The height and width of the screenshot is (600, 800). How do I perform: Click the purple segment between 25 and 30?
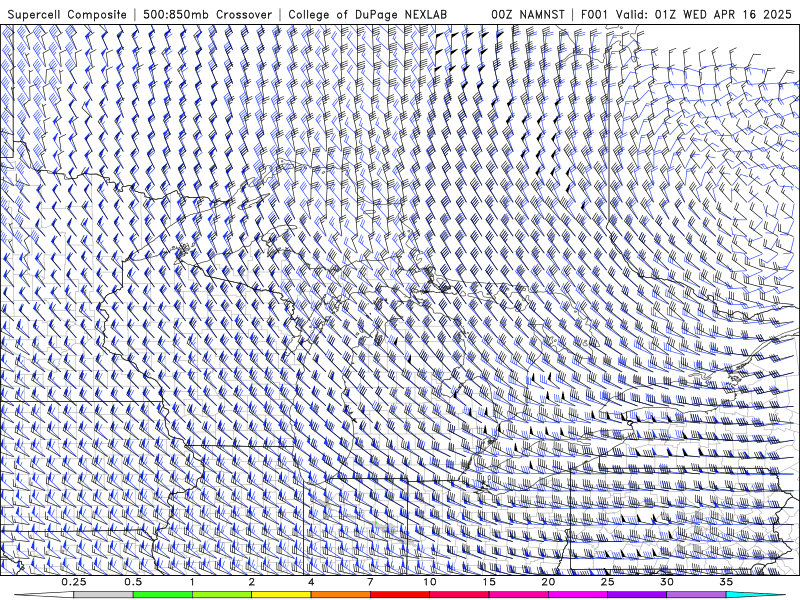[x=637, y=595]
